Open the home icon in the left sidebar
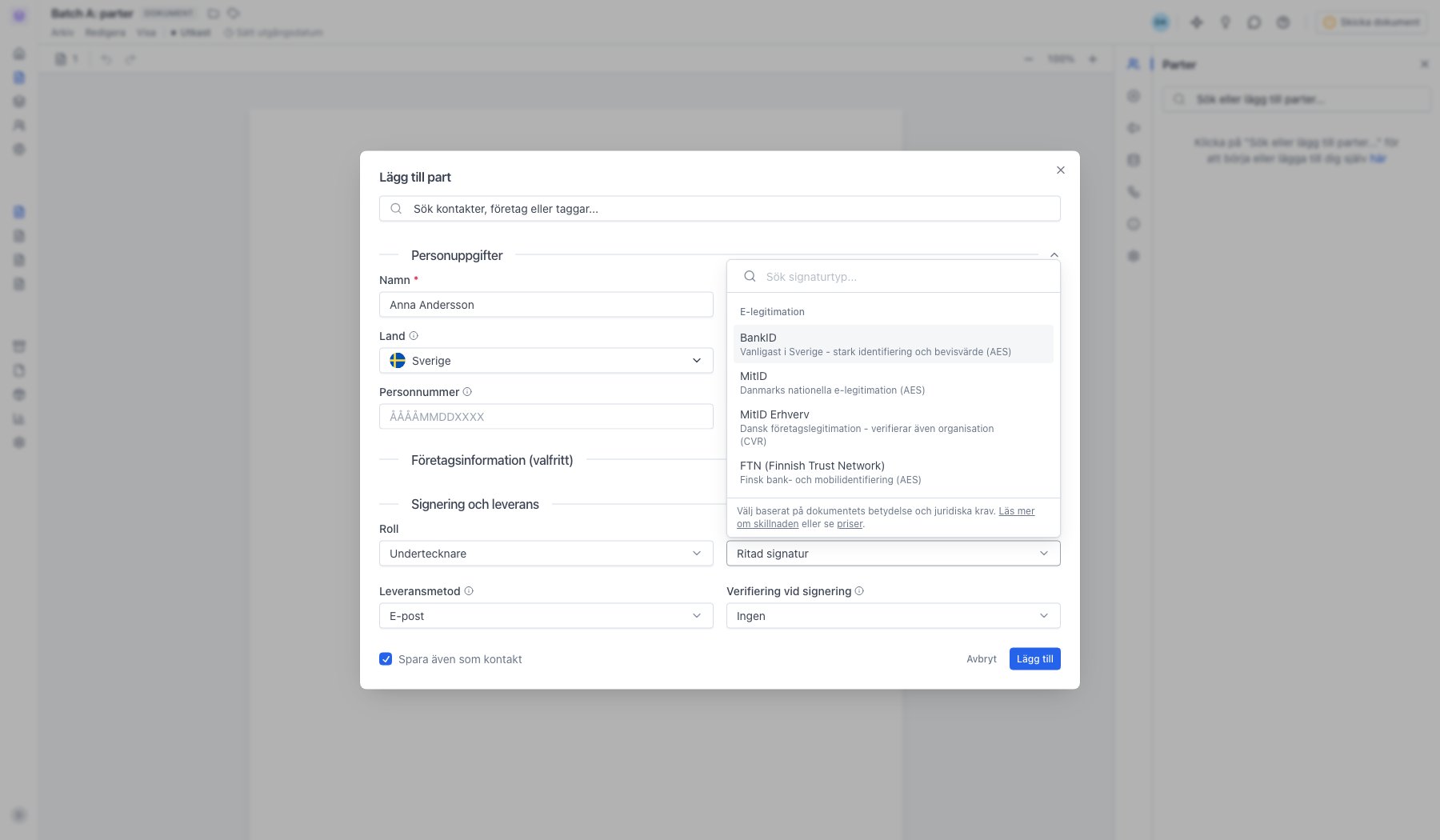This screenshot has width=1440, height=840. [19, 54]
